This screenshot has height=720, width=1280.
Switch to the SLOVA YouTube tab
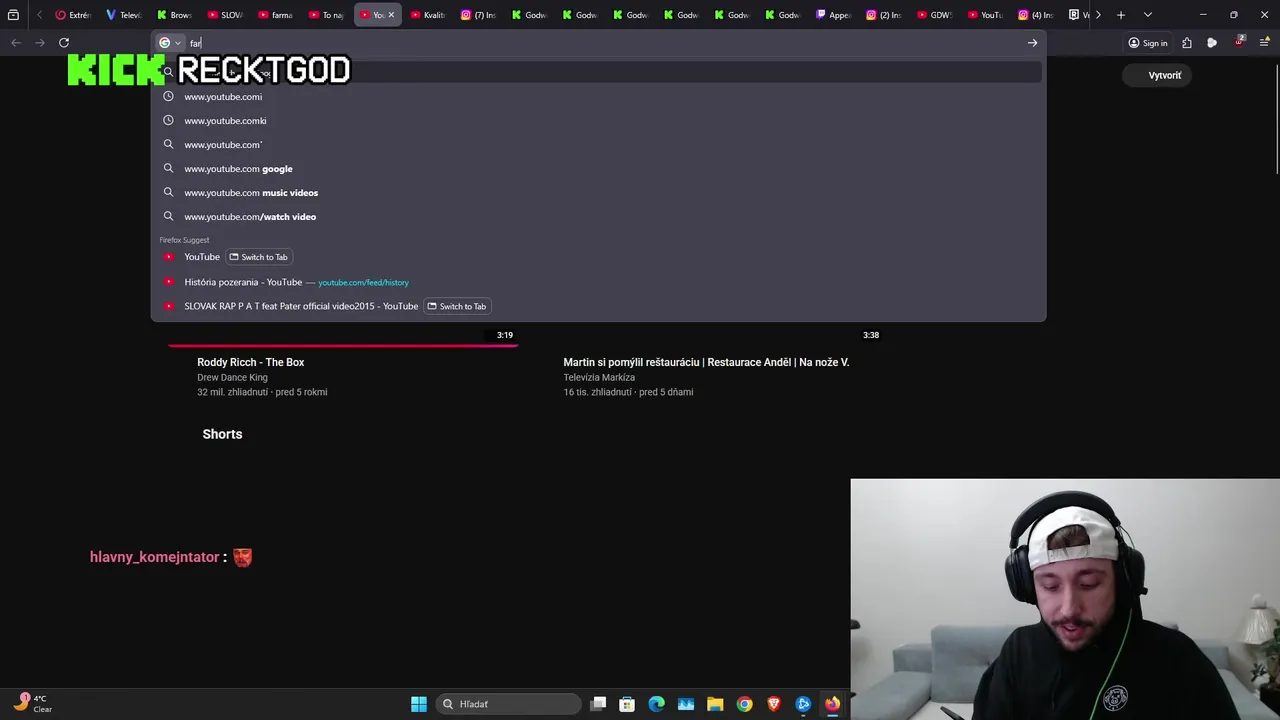tap(225, 15)
